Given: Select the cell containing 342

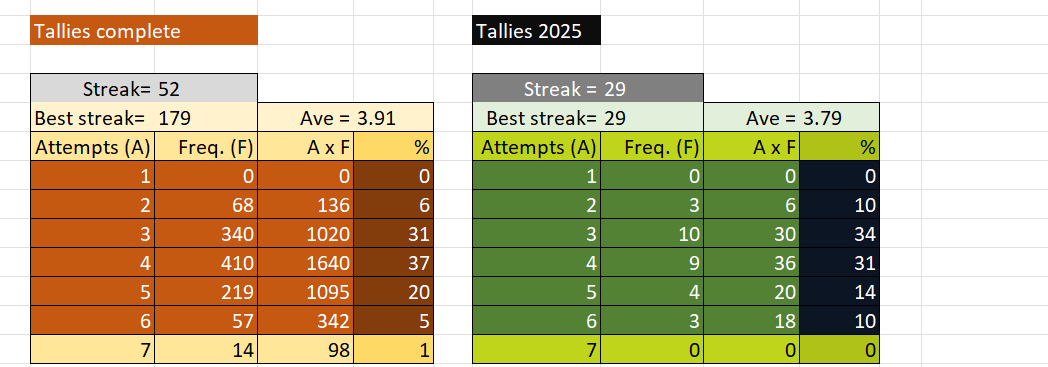Looking at the screenshot, I should [x=305, y=321].
